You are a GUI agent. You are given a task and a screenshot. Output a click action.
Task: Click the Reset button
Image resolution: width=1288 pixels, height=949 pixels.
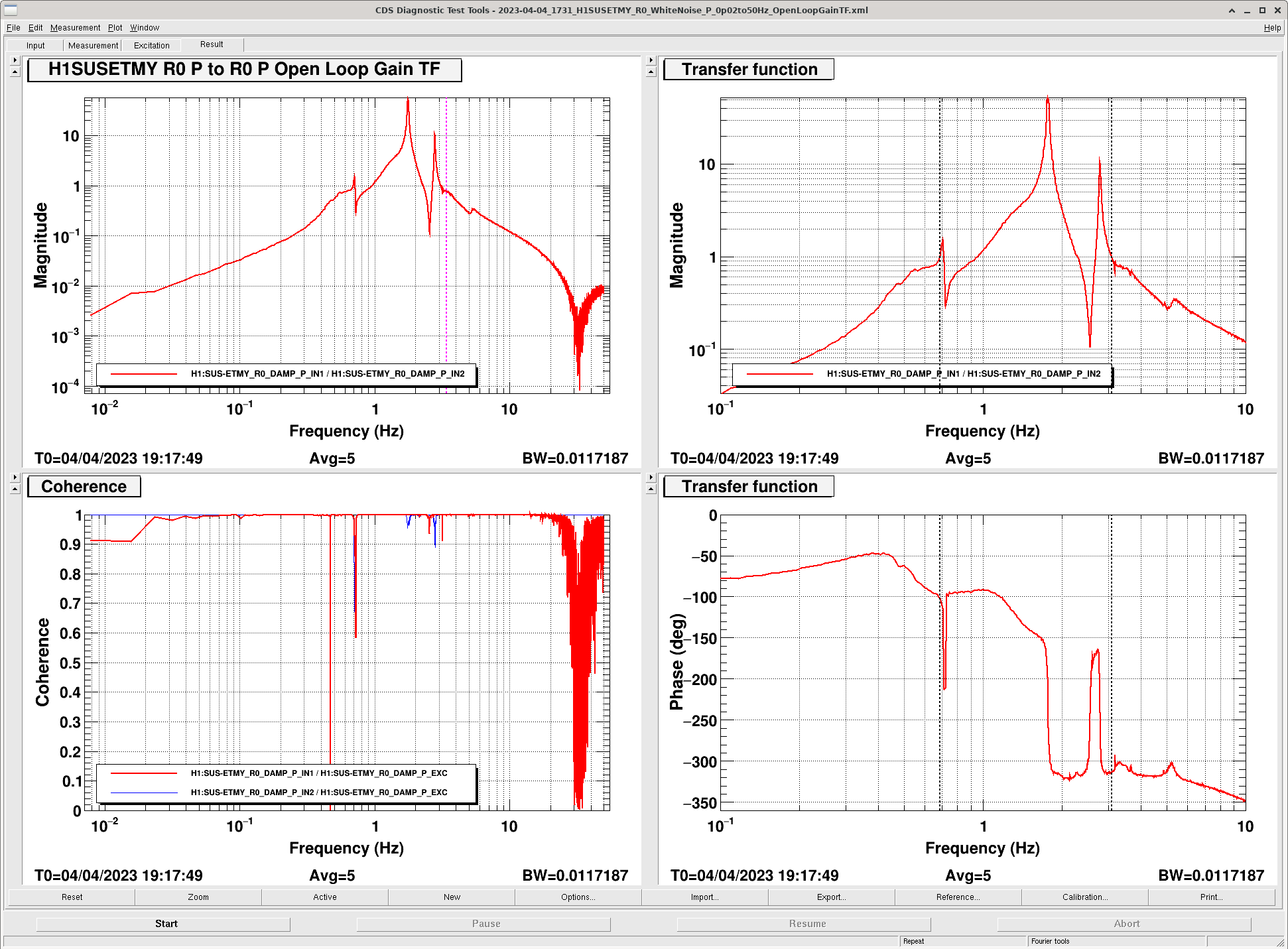(72, 897)
